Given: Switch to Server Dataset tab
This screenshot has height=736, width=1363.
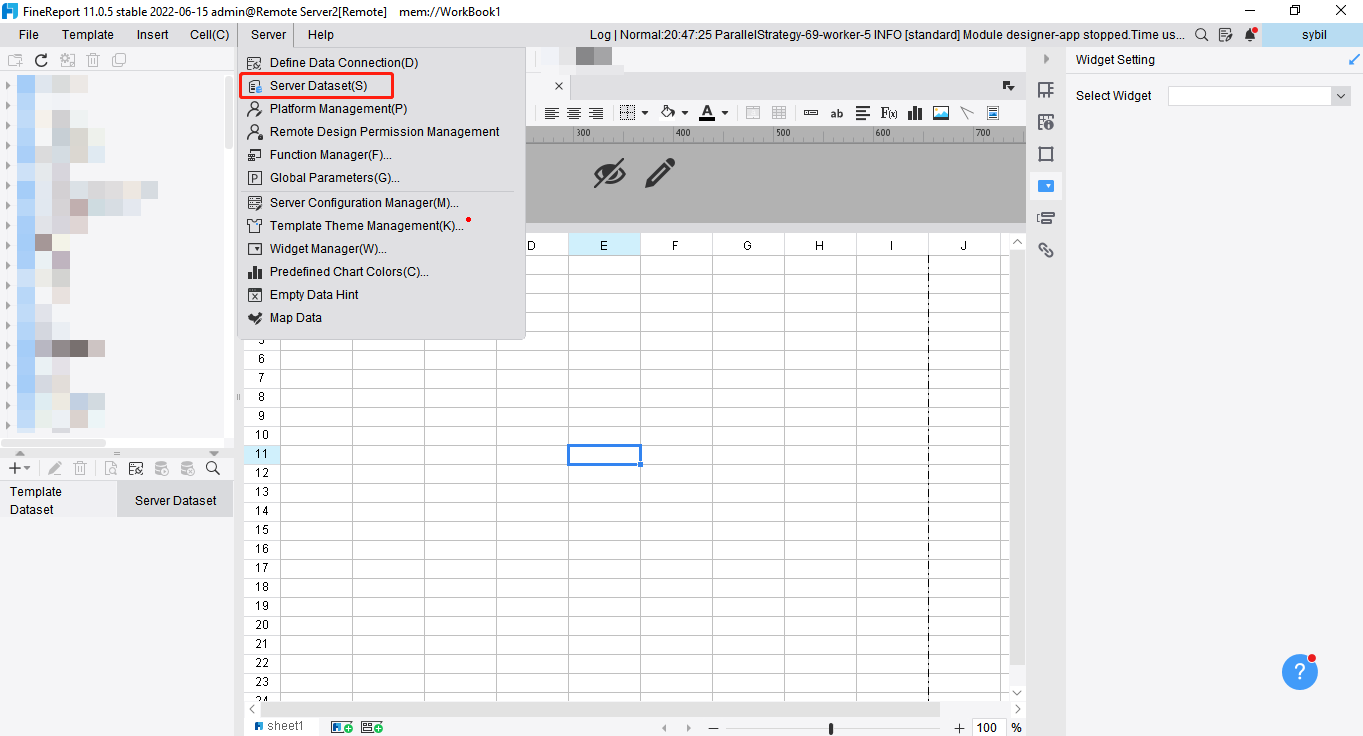Looking at the screenshot, I should 175,500.
